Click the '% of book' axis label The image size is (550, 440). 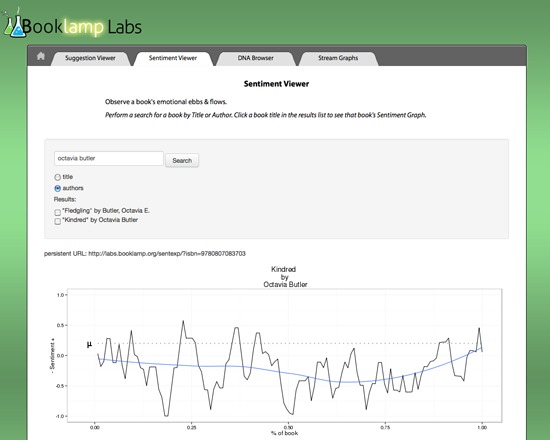[284, 433]
